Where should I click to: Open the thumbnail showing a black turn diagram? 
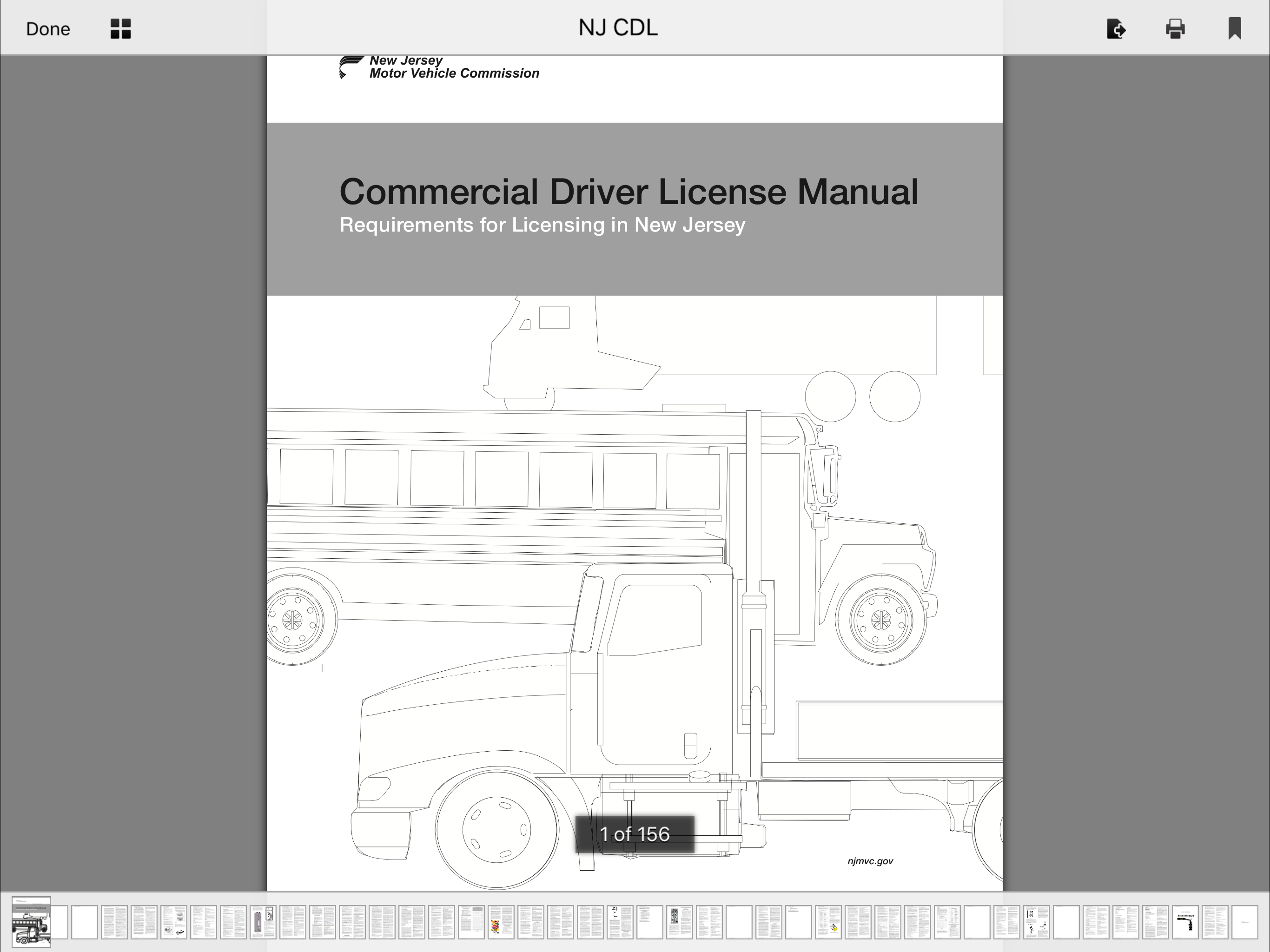coord(1185,922)
